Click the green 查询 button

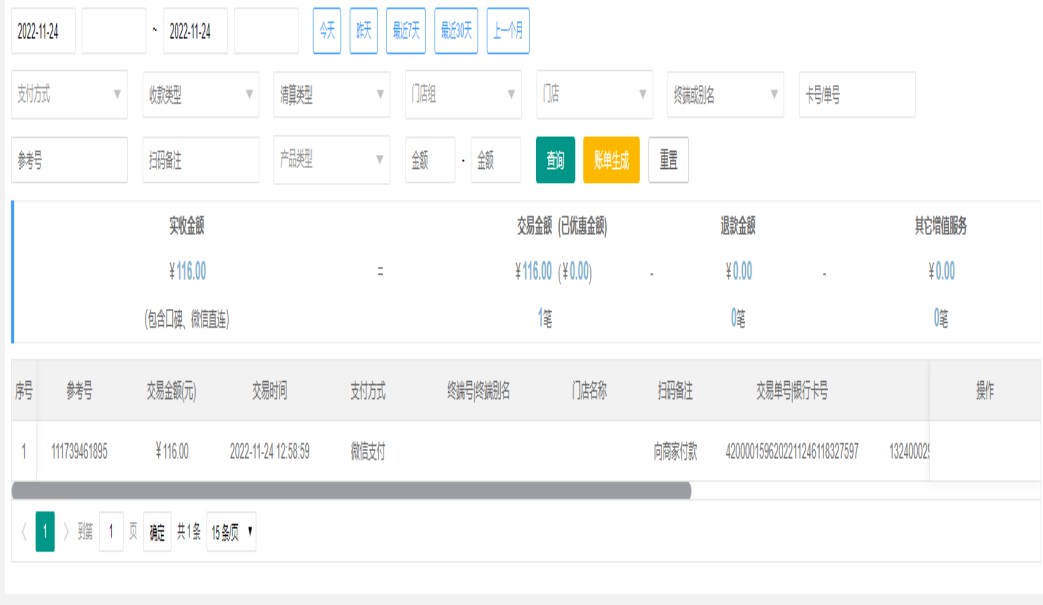click(555, 160)
